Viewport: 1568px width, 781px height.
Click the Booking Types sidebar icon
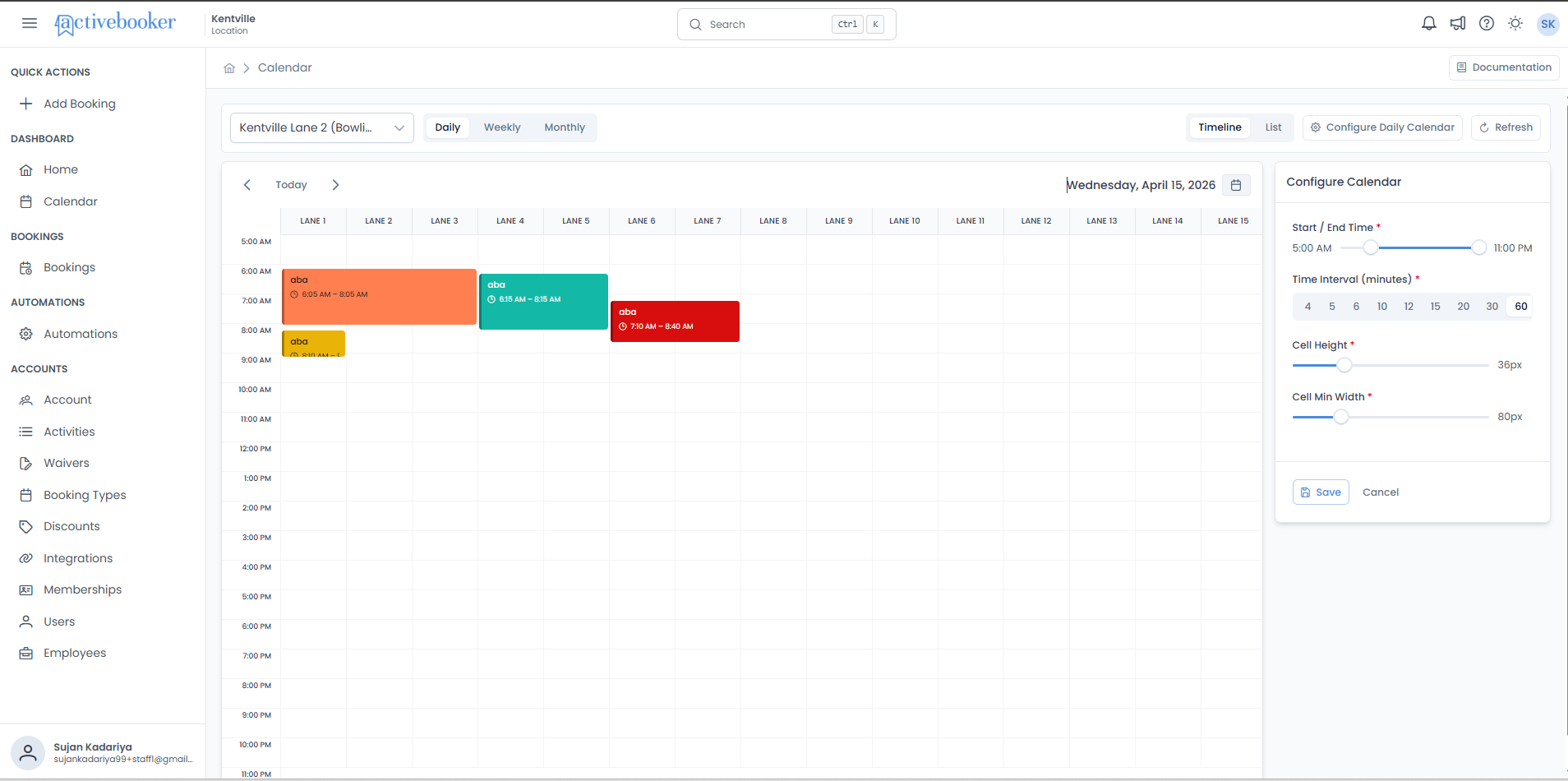tap(26, 495)
